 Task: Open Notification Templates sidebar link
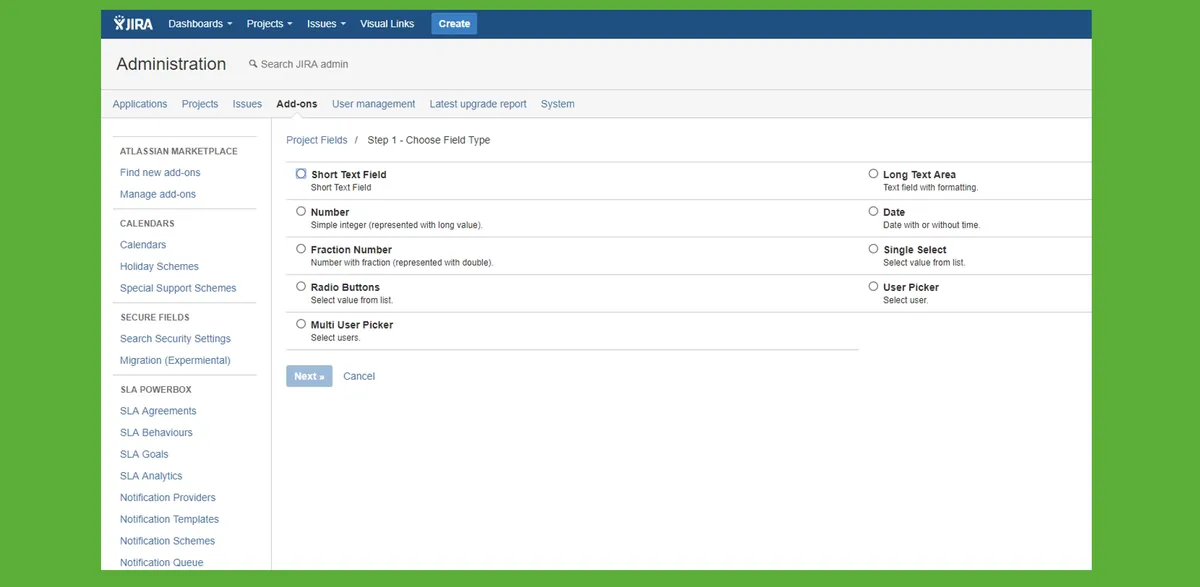pos(169,519)
